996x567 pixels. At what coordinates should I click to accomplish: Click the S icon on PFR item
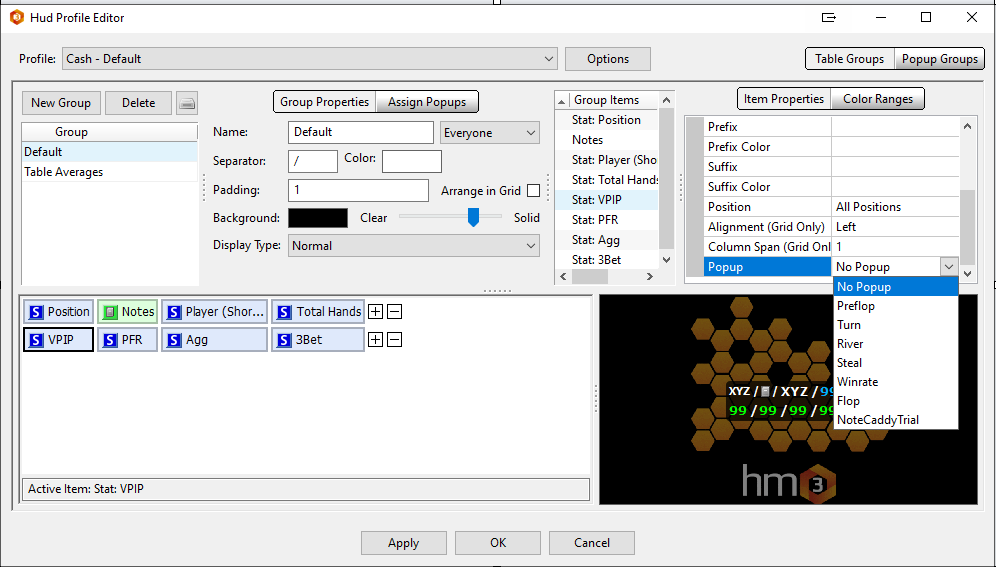coord(111,340)
